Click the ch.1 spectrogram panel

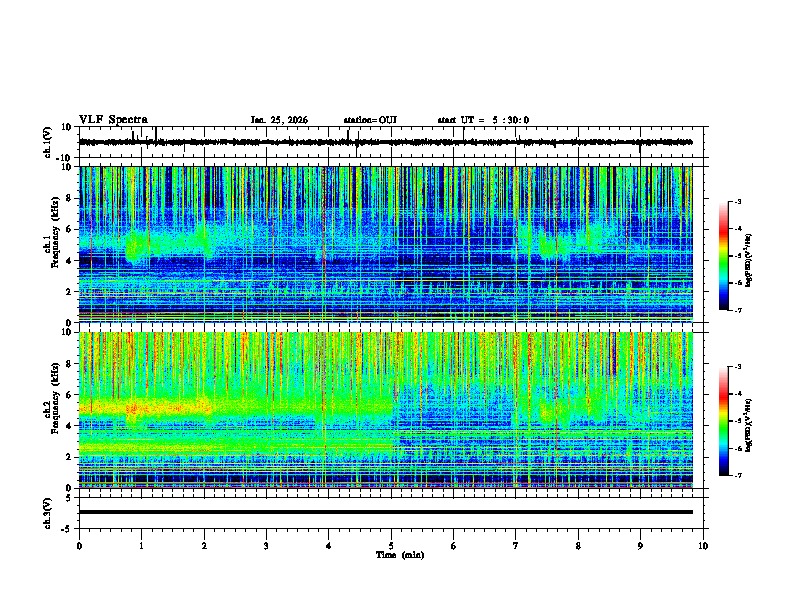click(x=386, y=244)
